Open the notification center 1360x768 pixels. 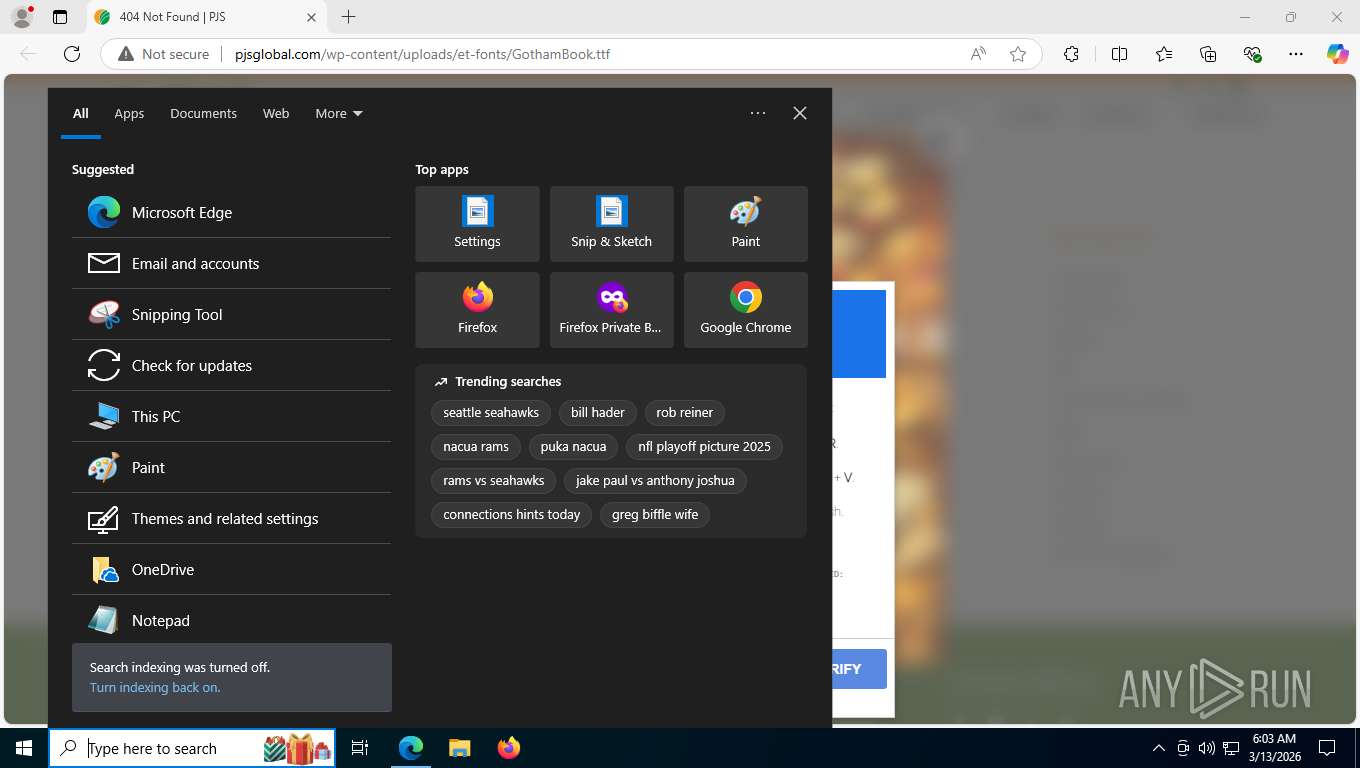click(1327, 748)
